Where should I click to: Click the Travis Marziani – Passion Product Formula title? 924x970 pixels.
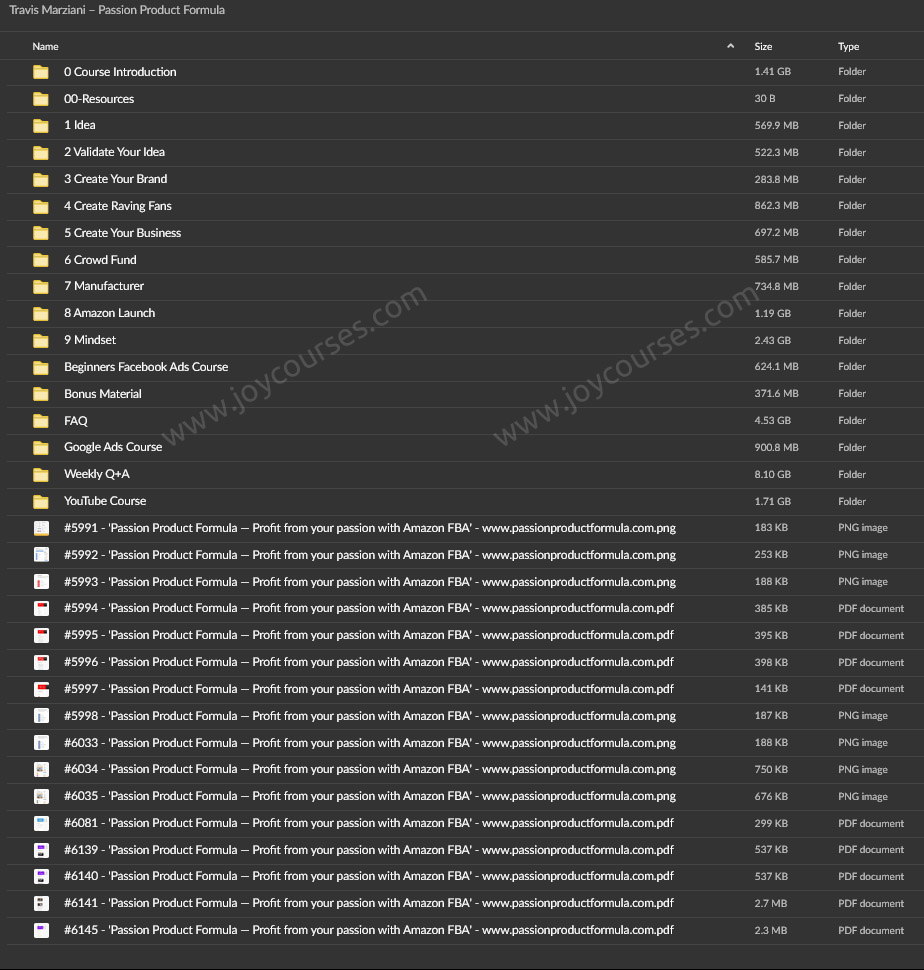(117, 10)
